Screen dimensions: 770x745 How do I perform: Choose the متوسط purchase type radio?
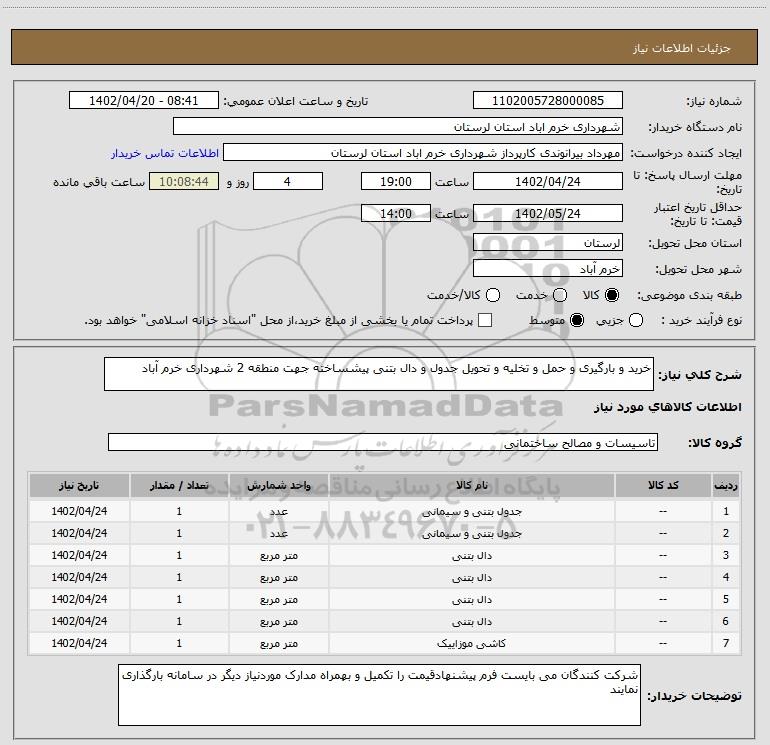pos(577,321)
